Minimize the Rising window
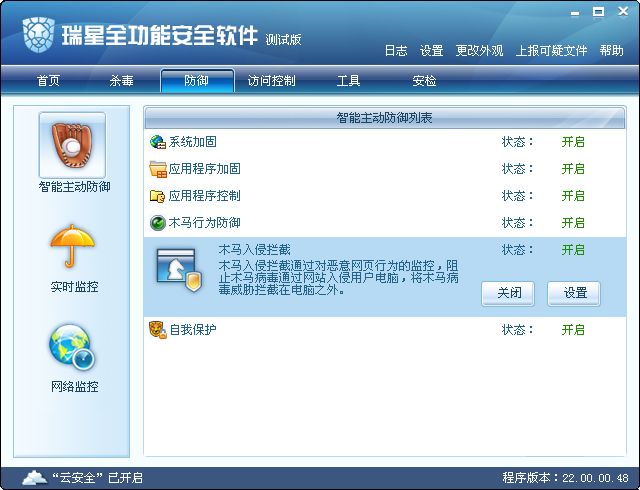640x490 pixels. [575, 13]
